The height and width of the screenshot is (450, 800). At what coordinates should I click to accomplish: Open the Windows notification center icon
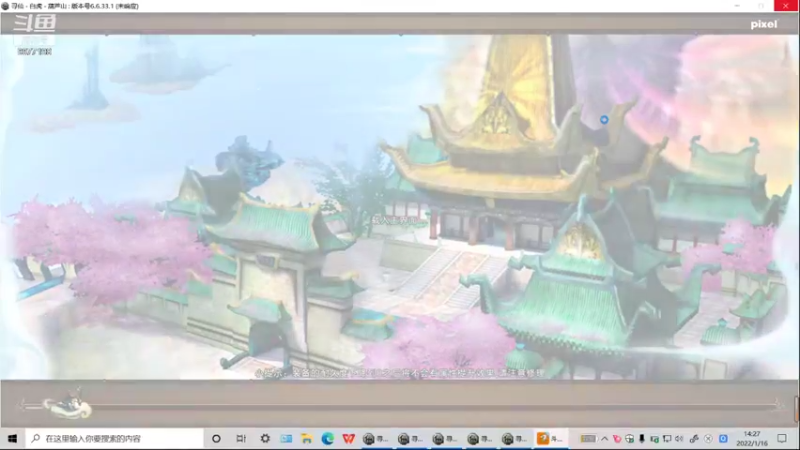pos(782,438)
